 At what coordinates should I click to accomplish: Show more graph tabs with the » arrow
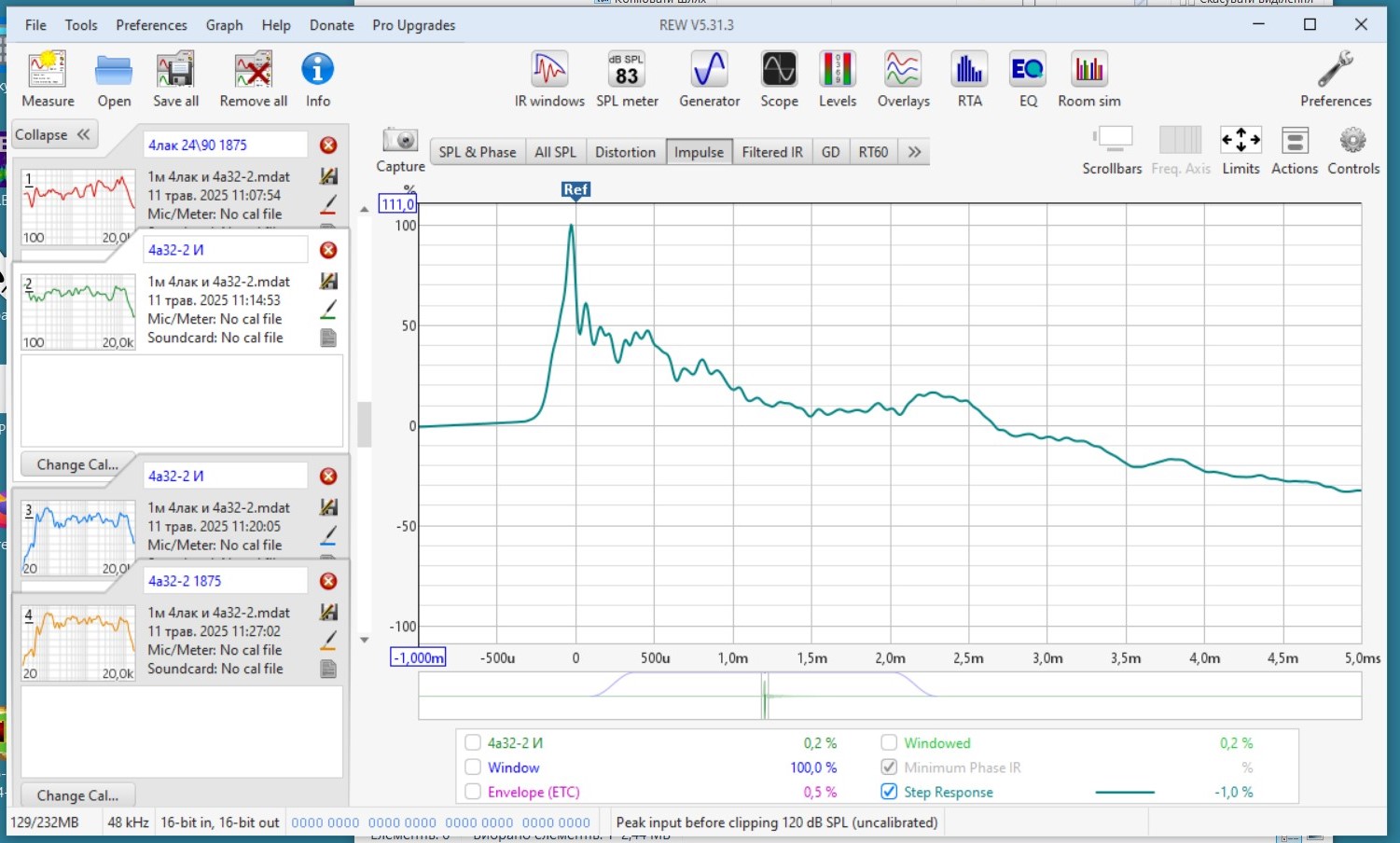pos(915,152)
